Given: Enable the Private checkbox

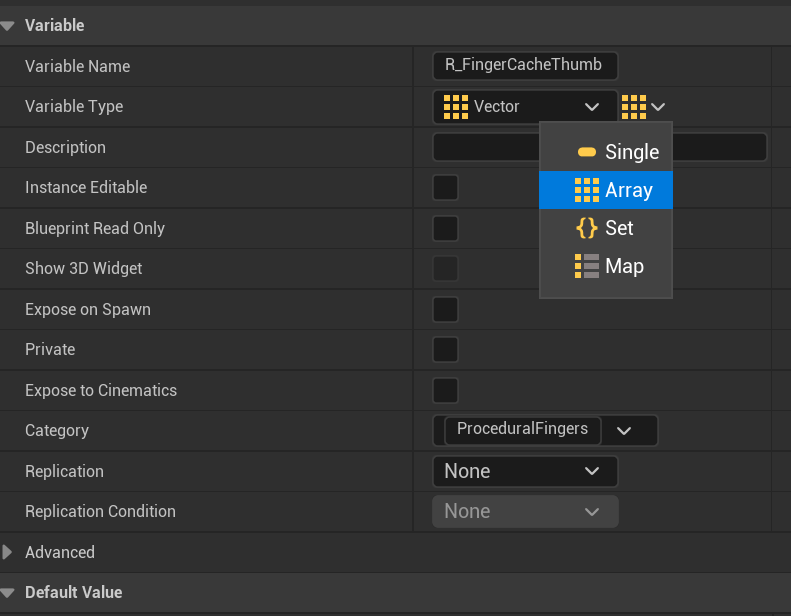Looking at the screenshot, I should coord(446,350).
